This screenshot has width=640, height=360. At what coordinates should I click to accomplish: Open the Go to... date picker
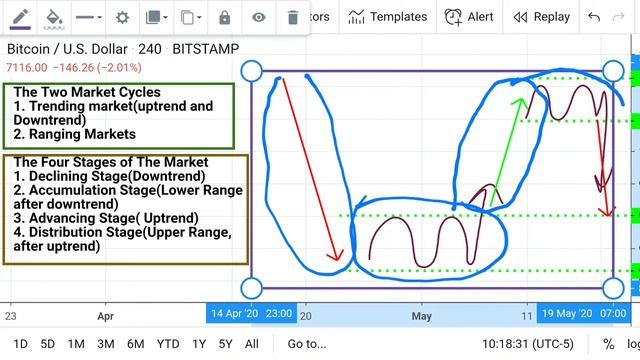point(307,344)
